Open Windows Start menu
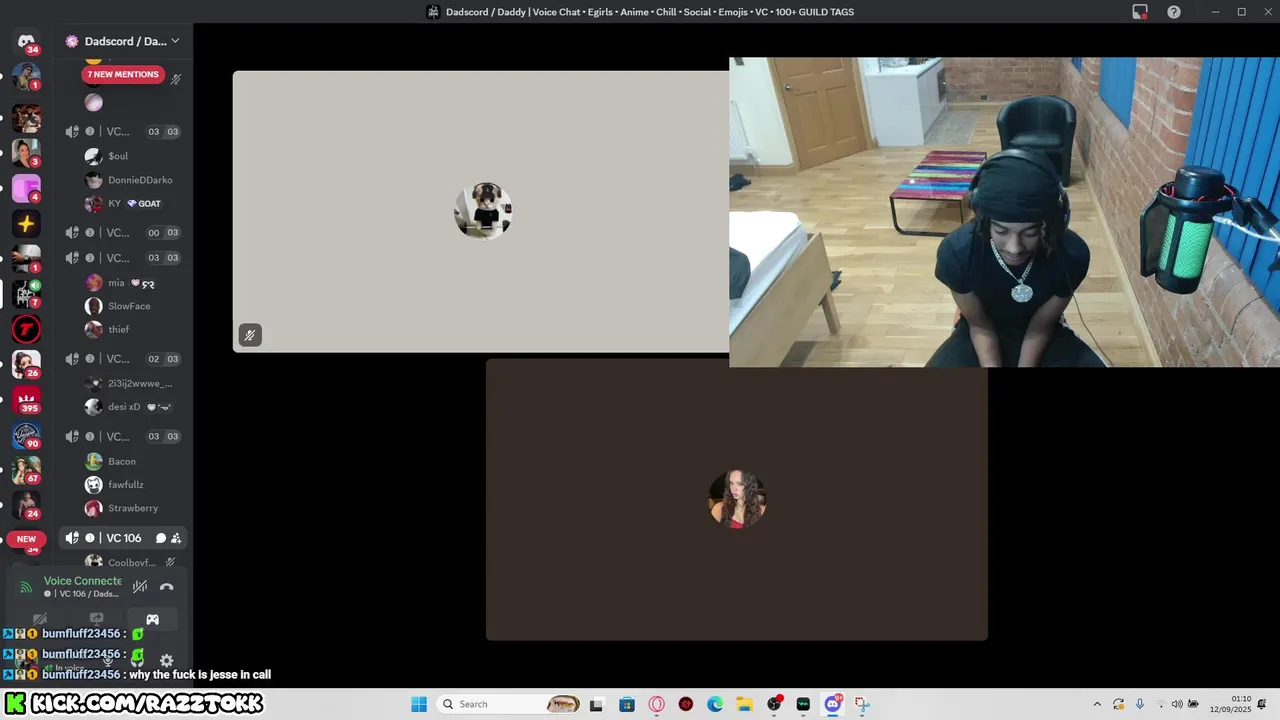The image size is (1280, 720). pos(419,704)
